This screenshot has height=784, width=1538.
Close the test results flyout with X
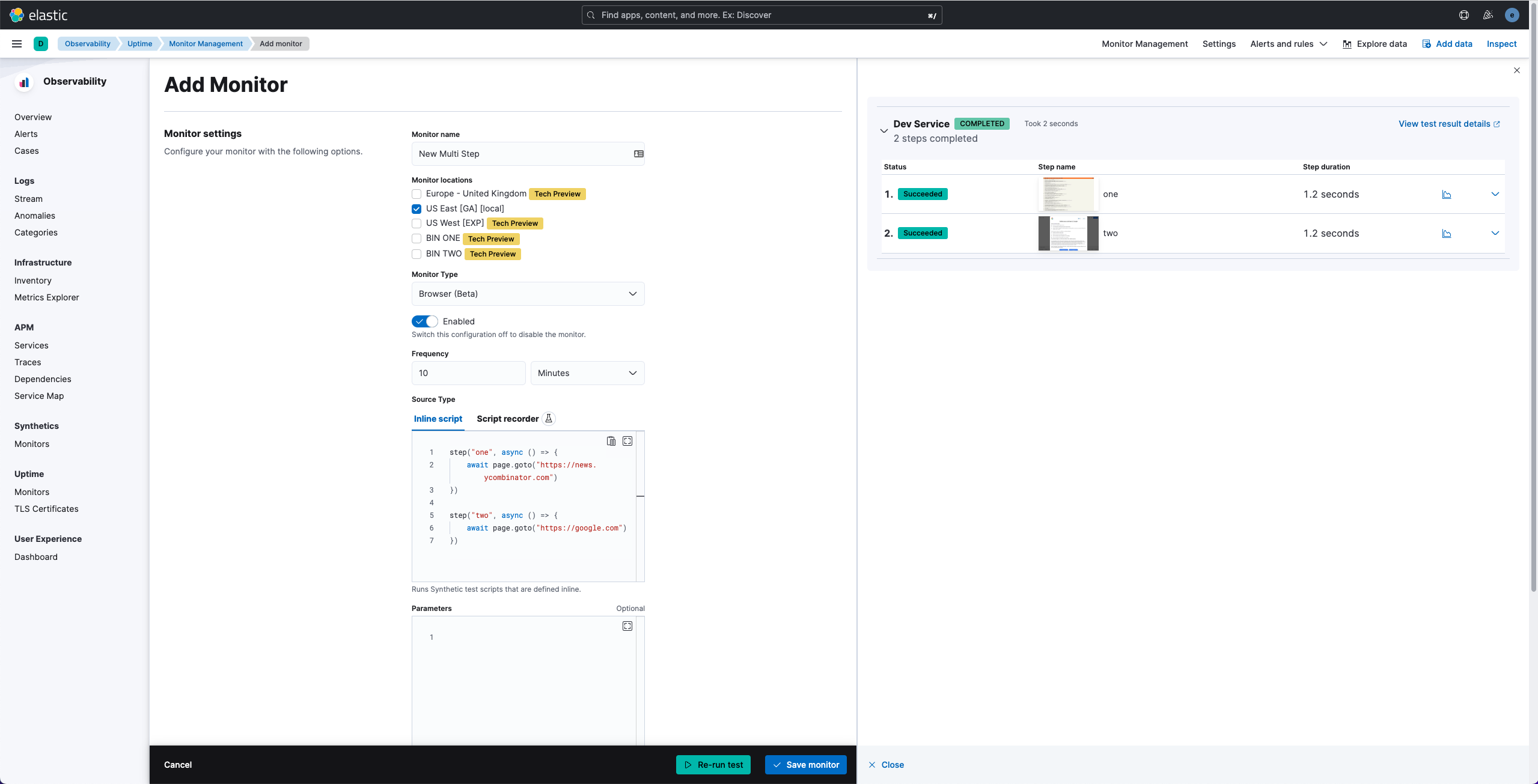(x=1517, y=70)
